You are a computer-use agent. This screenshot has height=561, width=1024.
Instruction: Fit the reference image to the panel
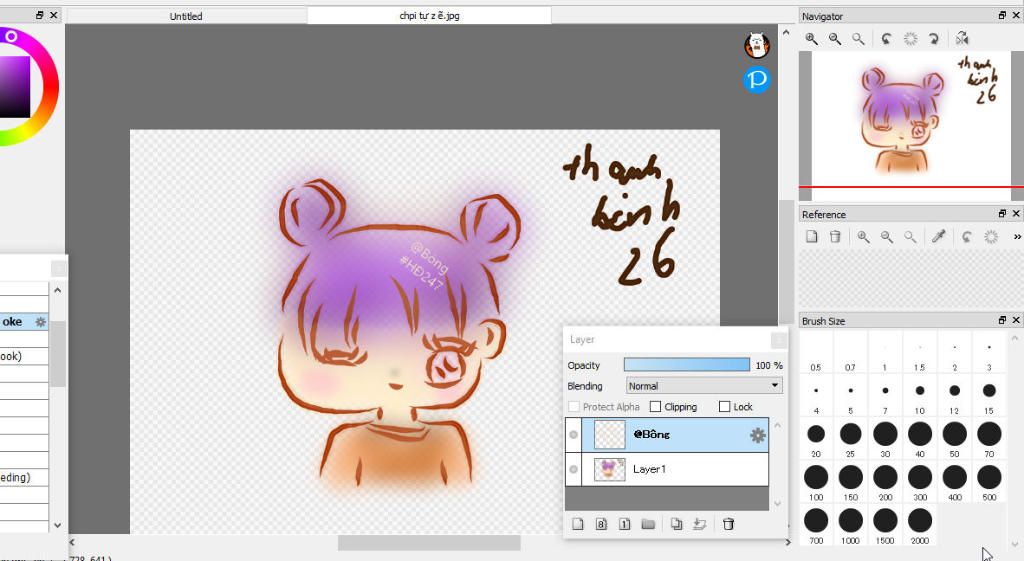910,236
